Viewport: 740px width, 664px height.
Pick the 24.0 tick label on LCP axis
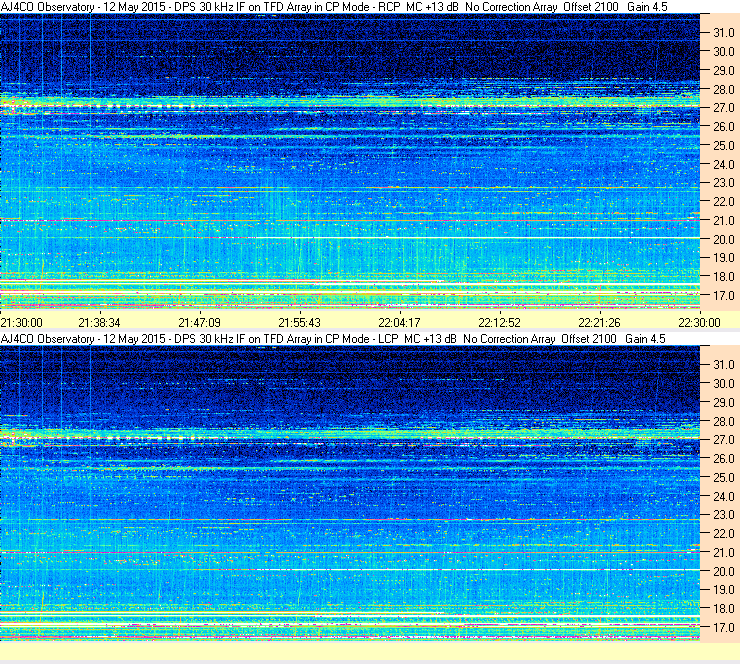click(x=723, y=496)
